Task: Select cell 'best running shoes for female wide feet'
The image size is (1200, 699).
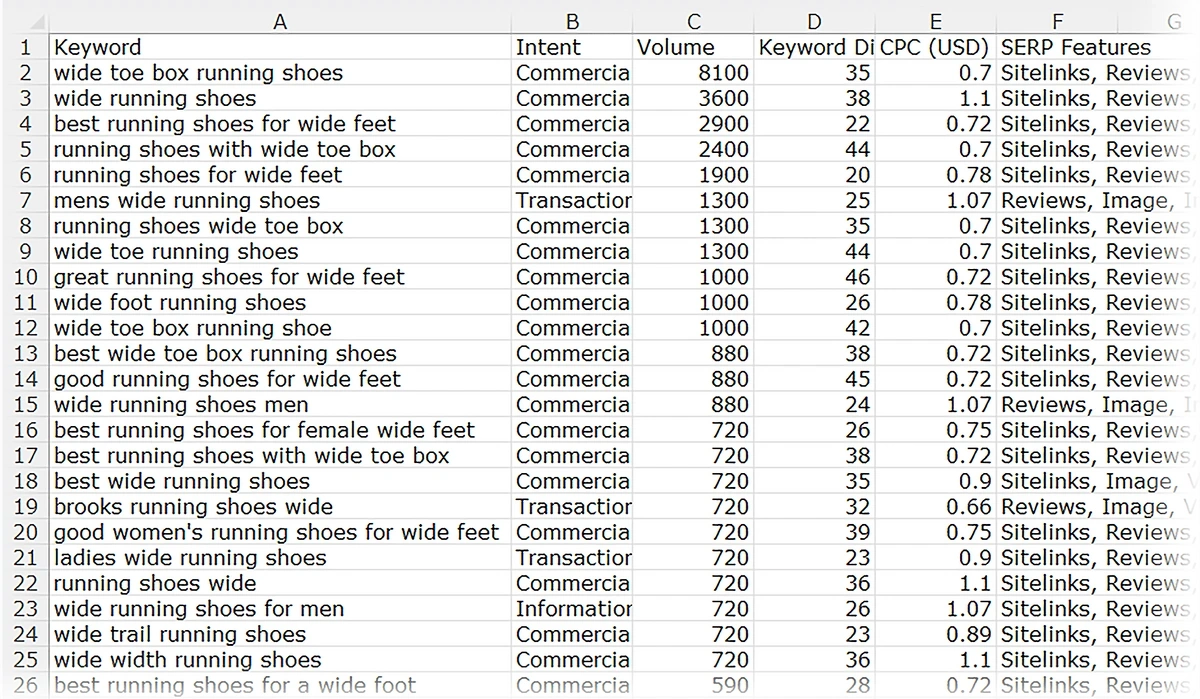Action: tap(280, 430)
